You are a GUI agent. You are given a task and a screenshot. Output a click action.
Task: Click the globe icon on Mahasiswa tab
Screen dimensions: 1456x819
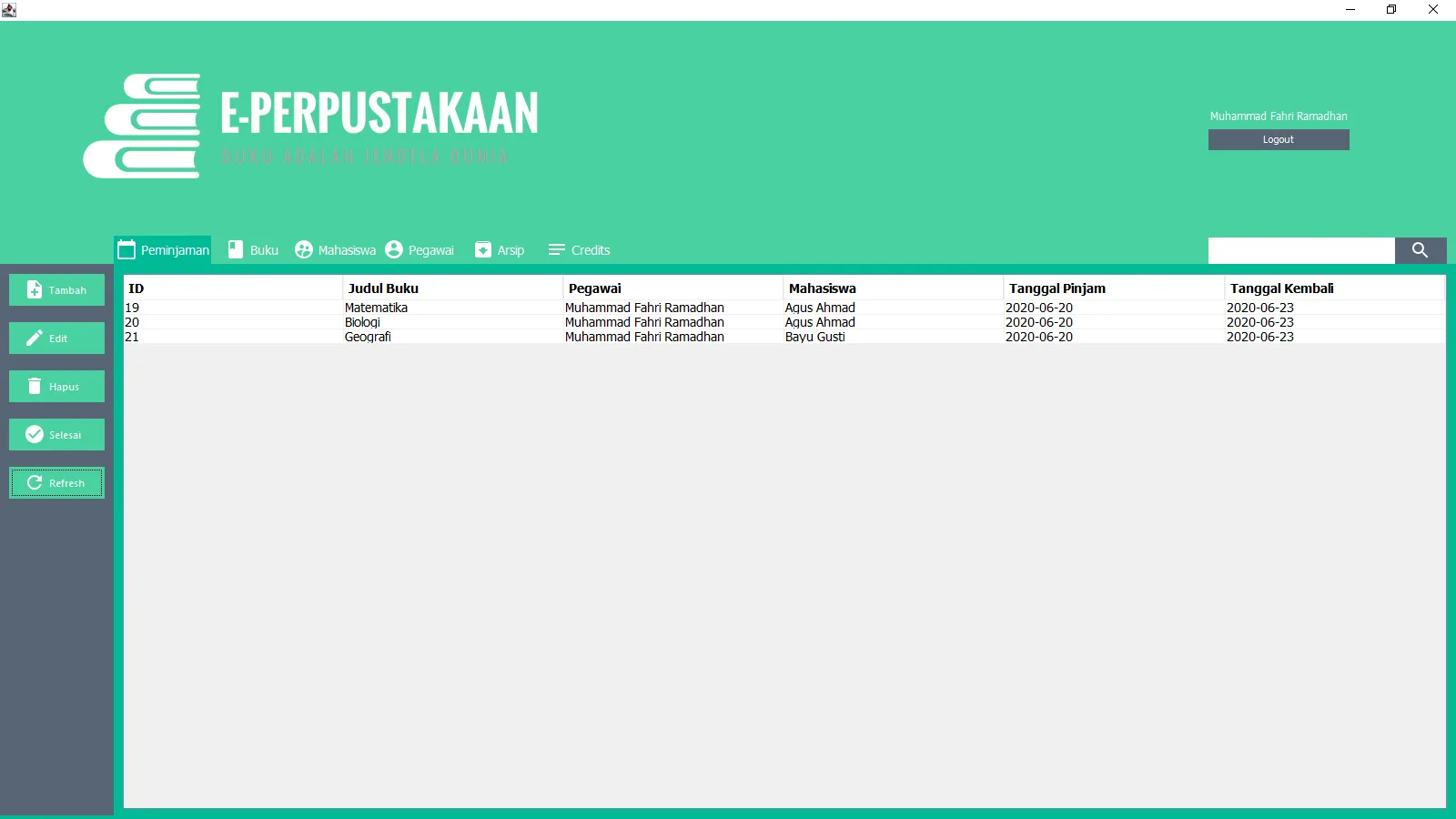click(303, 248)
